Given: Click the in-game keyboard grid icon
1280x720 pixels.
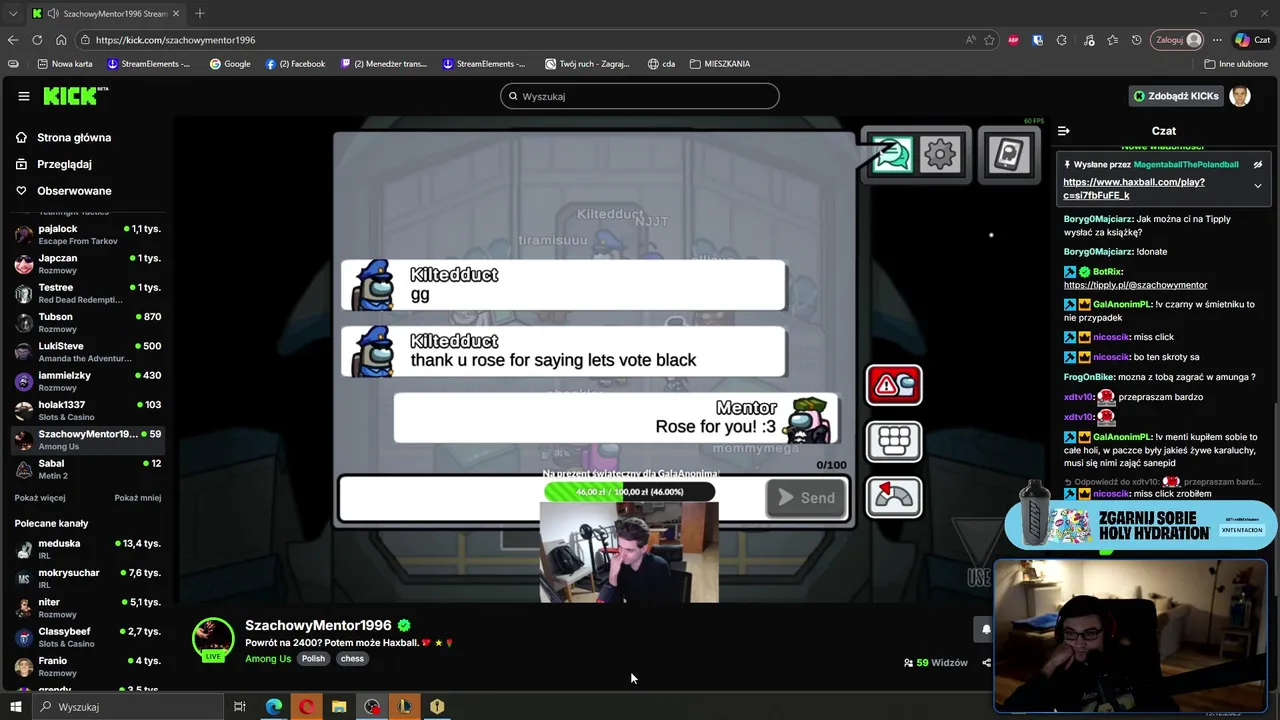Looking at the screenshot, I should [894, 440].
